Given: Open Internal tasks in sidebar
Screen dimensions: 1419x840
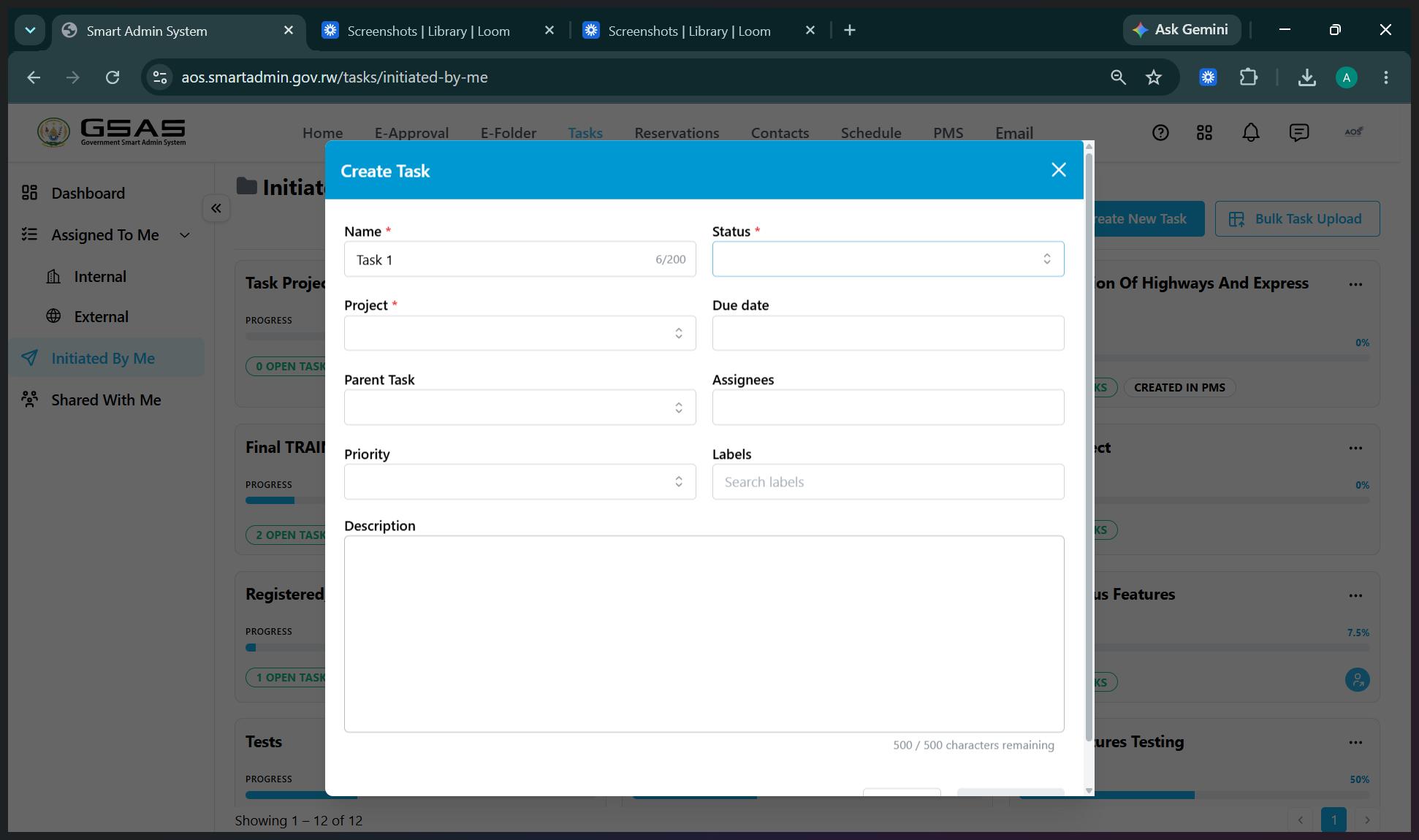Looking at the screenshot, I should pyautogui.click(x=100, y=277).
